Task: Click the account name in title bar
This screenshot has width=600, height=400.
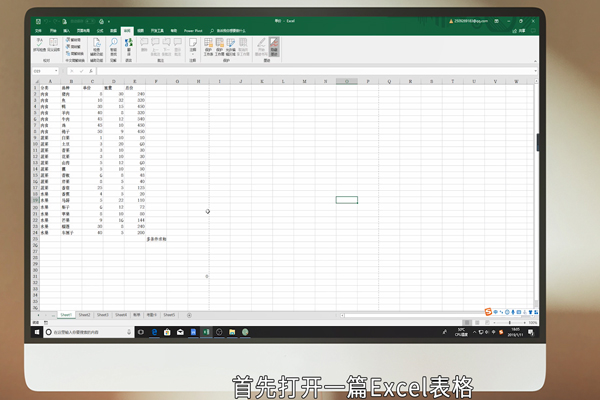Action: (469, 21)
